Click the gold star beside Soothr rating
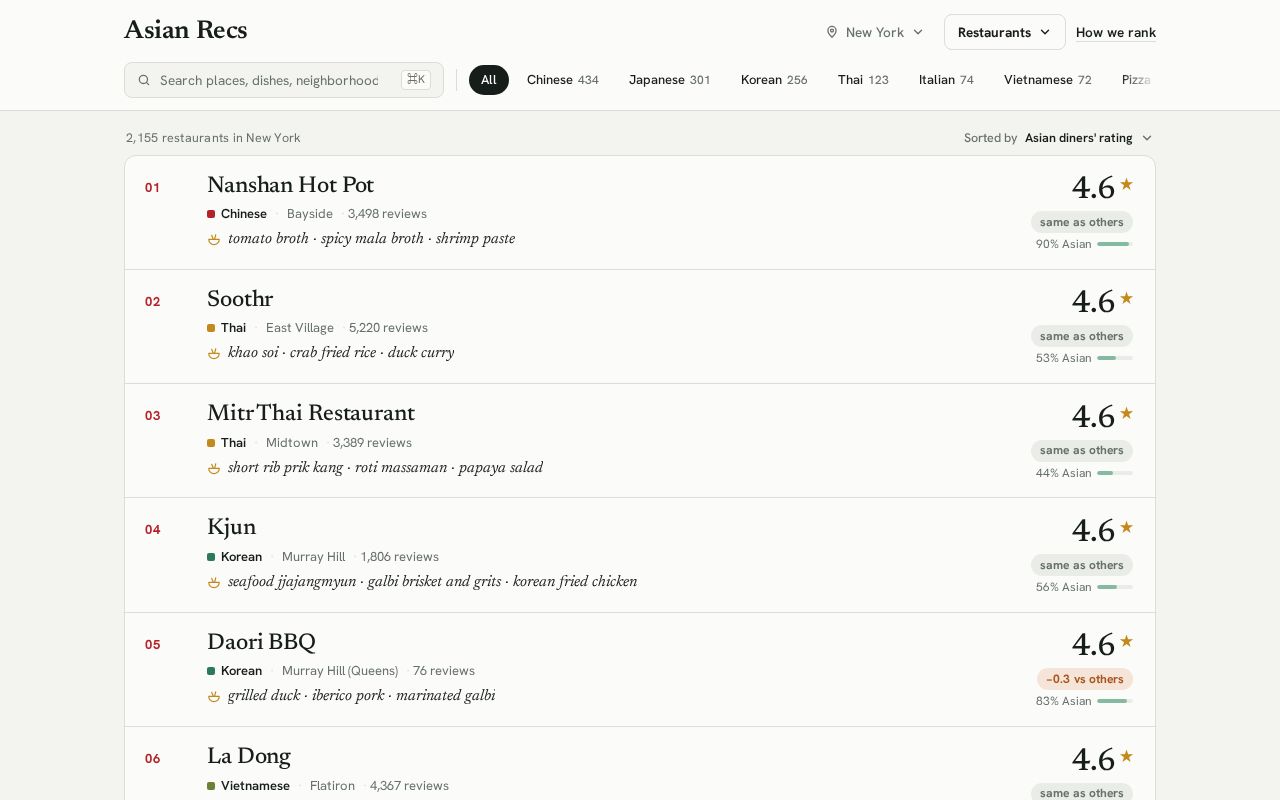This screenshot has height=800, width=1280. [1126, 298]
